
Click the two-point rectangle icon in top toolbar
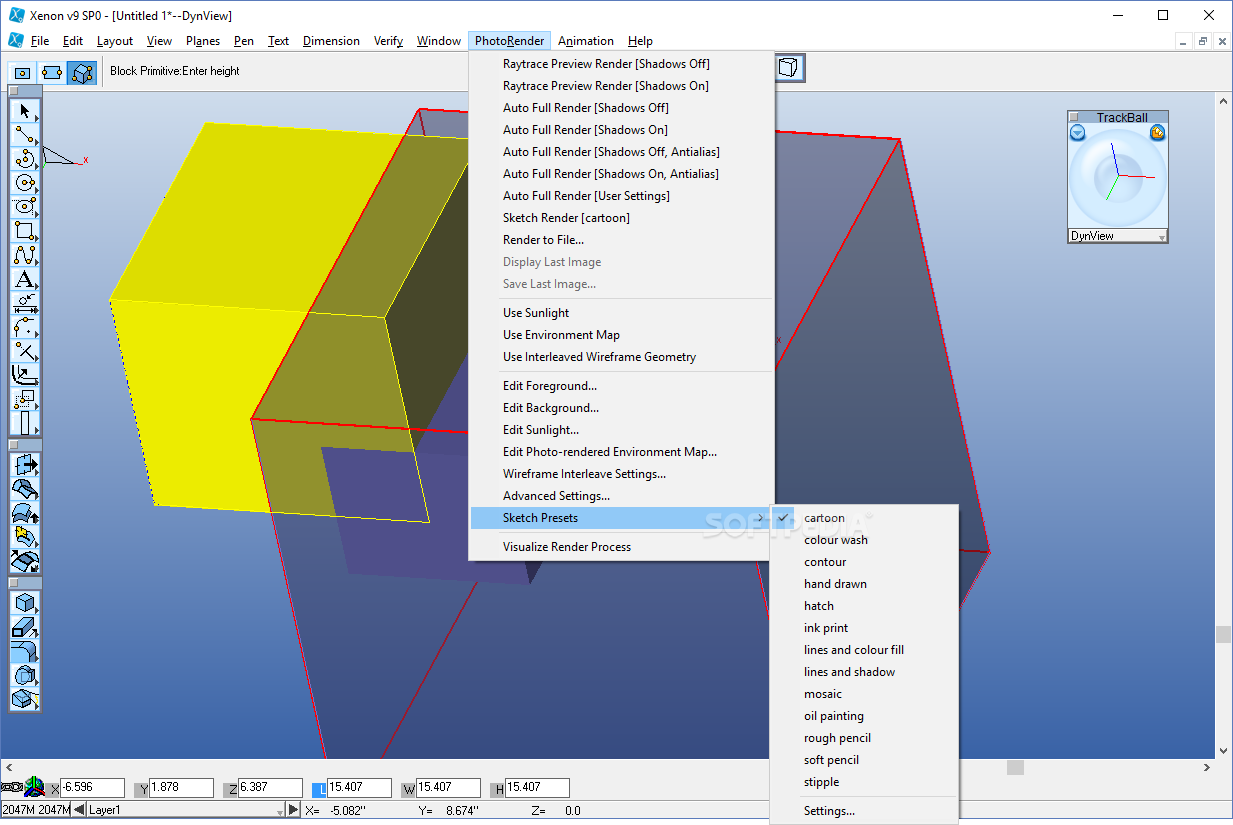coord(52,72)
